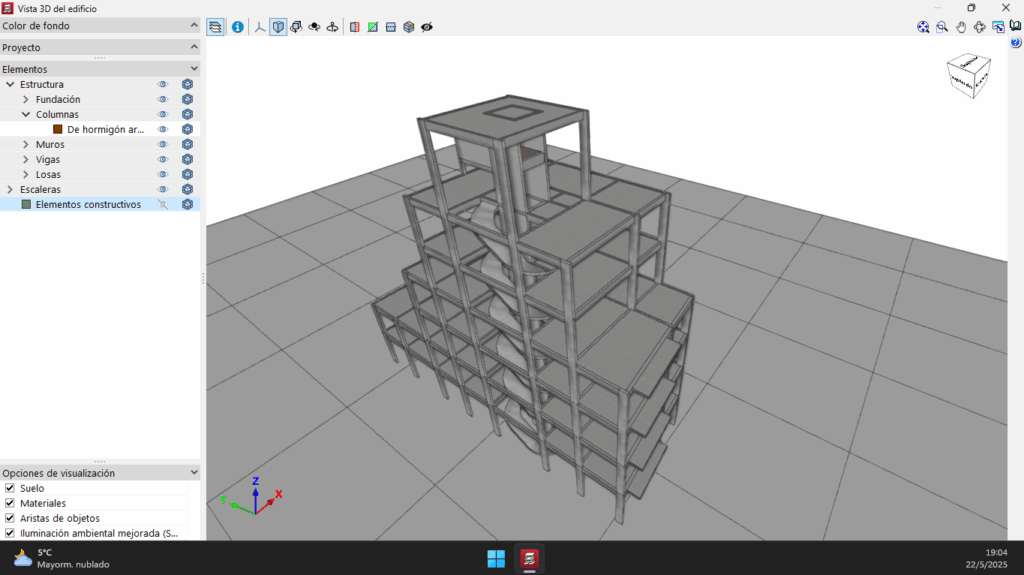Screen dimensions: 1024x575
Task: Expand the Losas tree node
Action: [x=25, y=174]
